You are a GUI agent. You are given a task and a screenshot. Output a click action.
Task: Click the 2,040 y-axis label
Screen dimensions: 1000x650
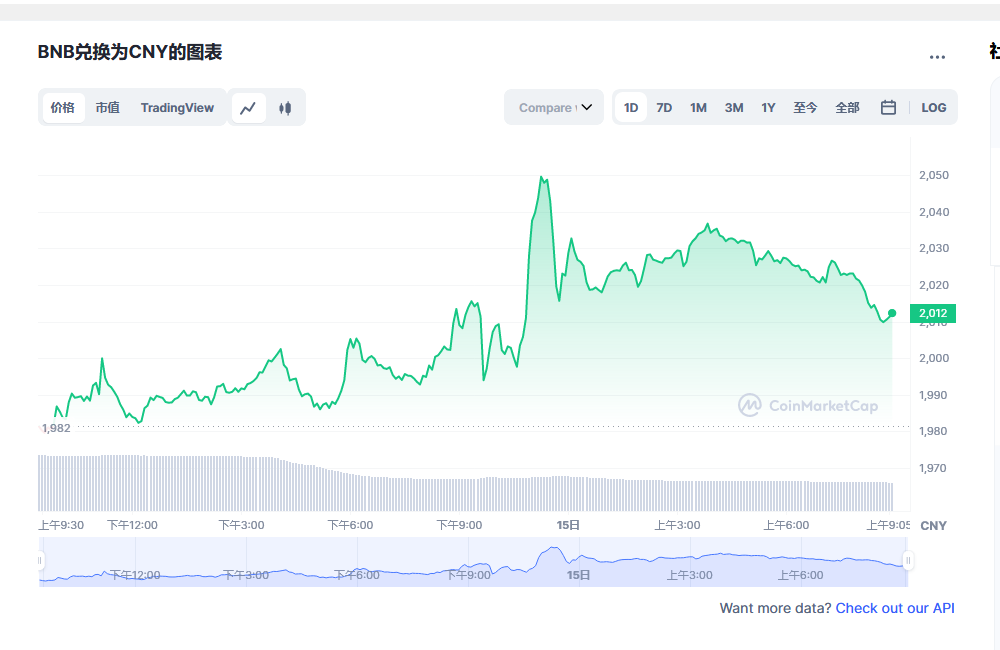pyautogui.click(x=934, y=212)
